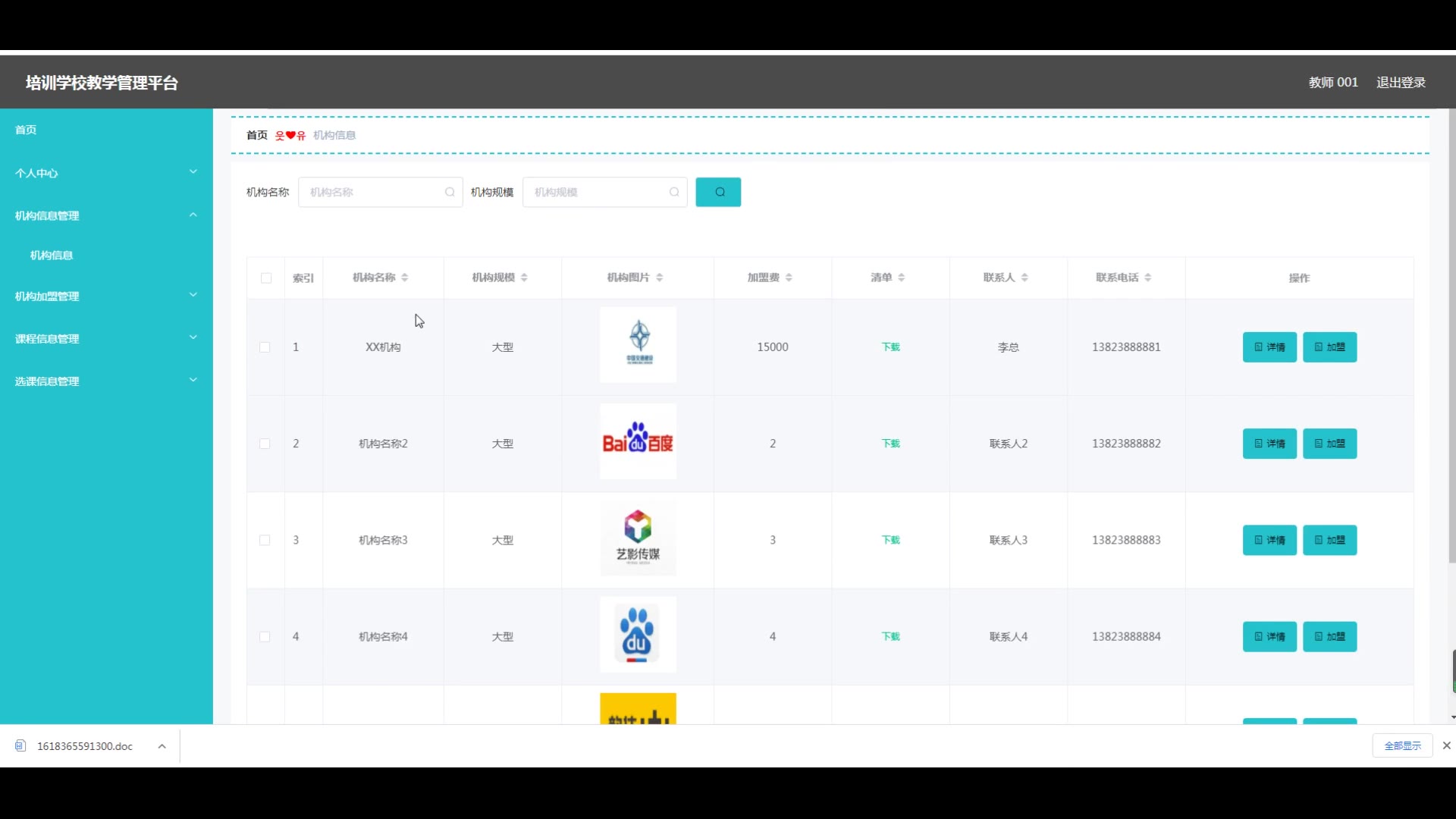The image size is (1456, 819).
Task: Sort by 机构规模 column arrows
Action: [524, 278]
